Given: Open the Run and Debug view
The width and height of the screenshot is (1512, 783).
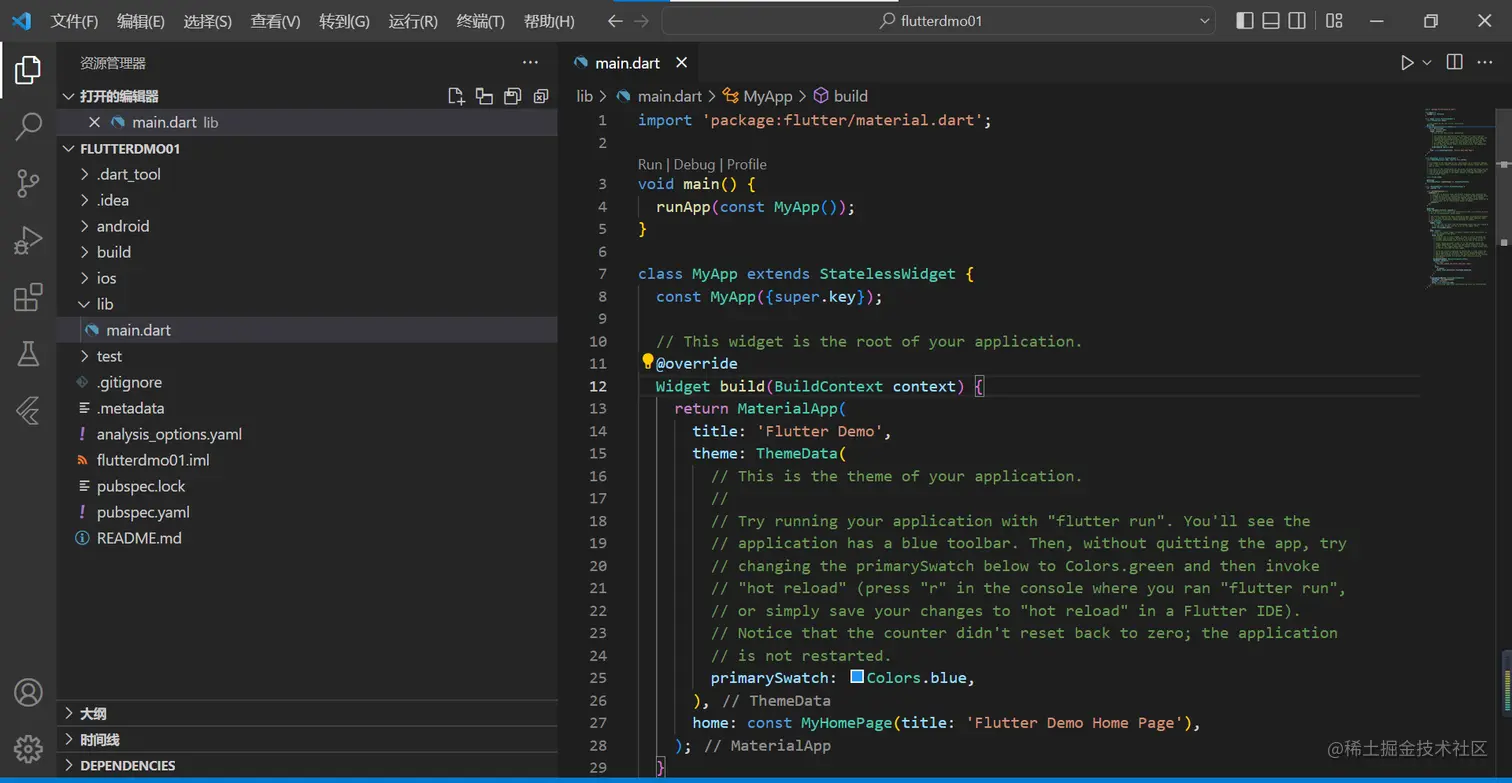Looking at the screenshot, I should [28, 240].
